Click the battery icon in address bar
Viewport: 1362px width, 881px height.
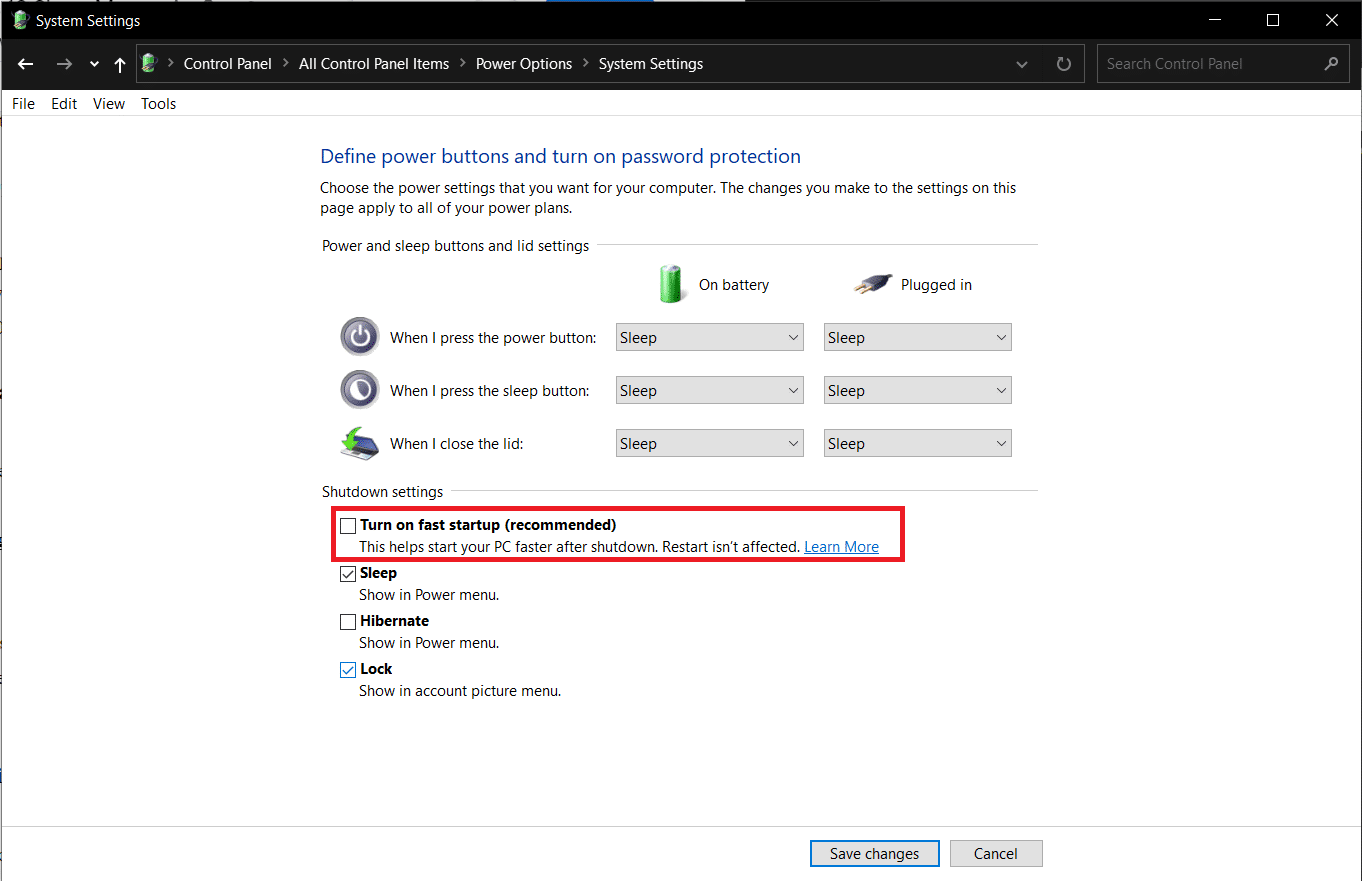tap(150, 63)
